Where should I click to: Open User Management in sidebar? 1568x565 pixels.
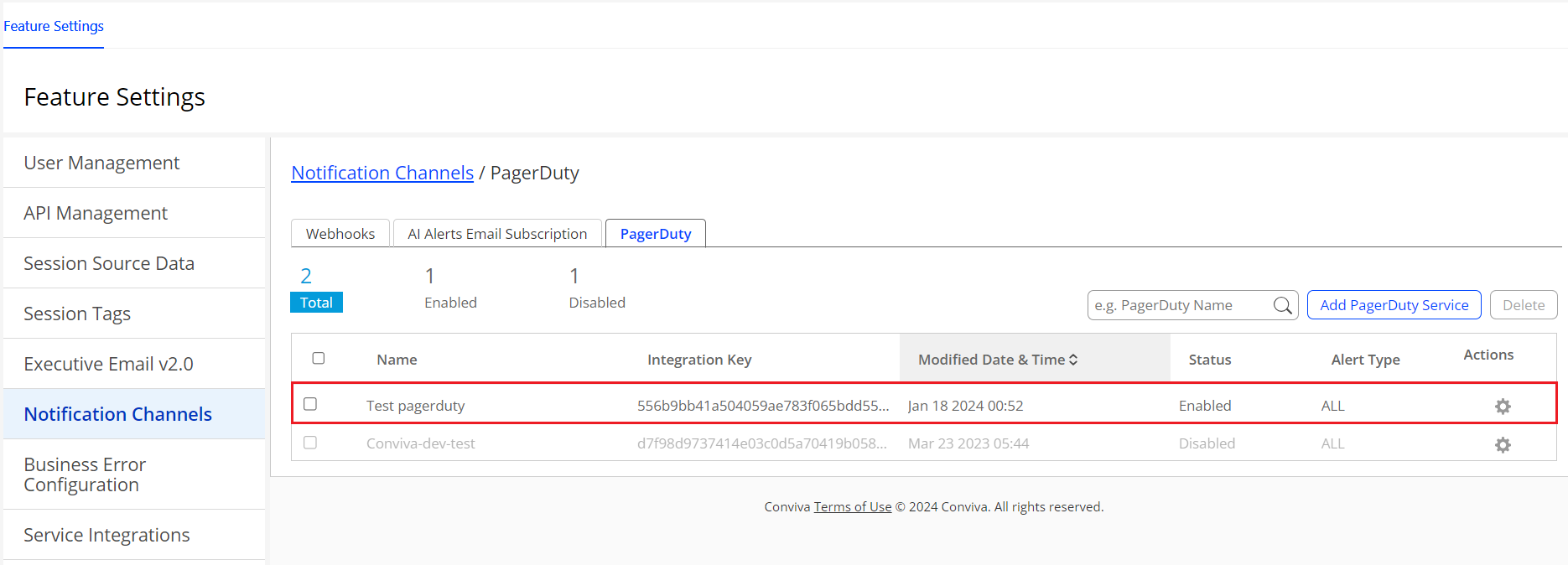(101, 163)
